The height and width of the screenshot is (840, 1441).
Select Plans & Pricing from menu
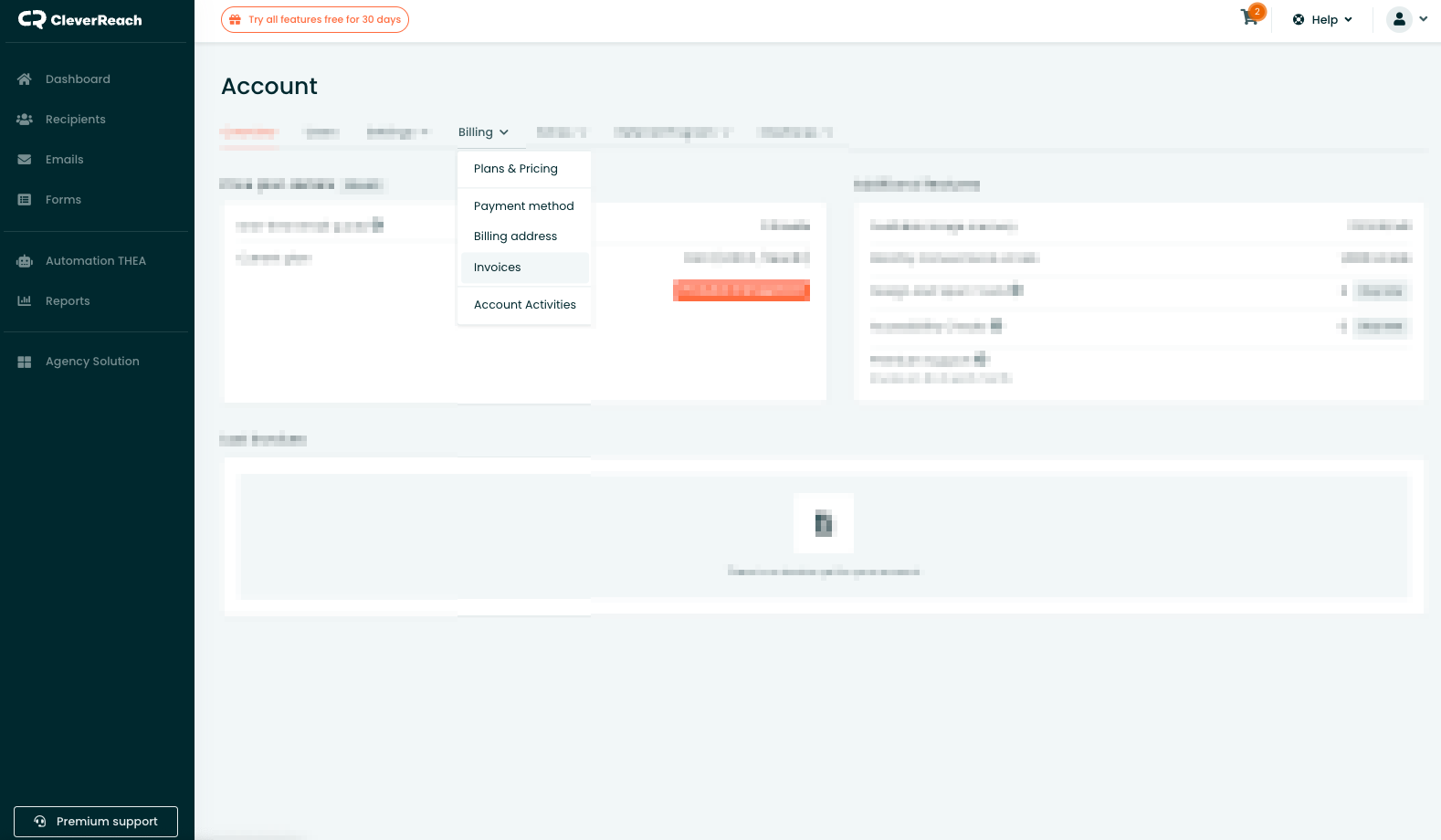515,169
